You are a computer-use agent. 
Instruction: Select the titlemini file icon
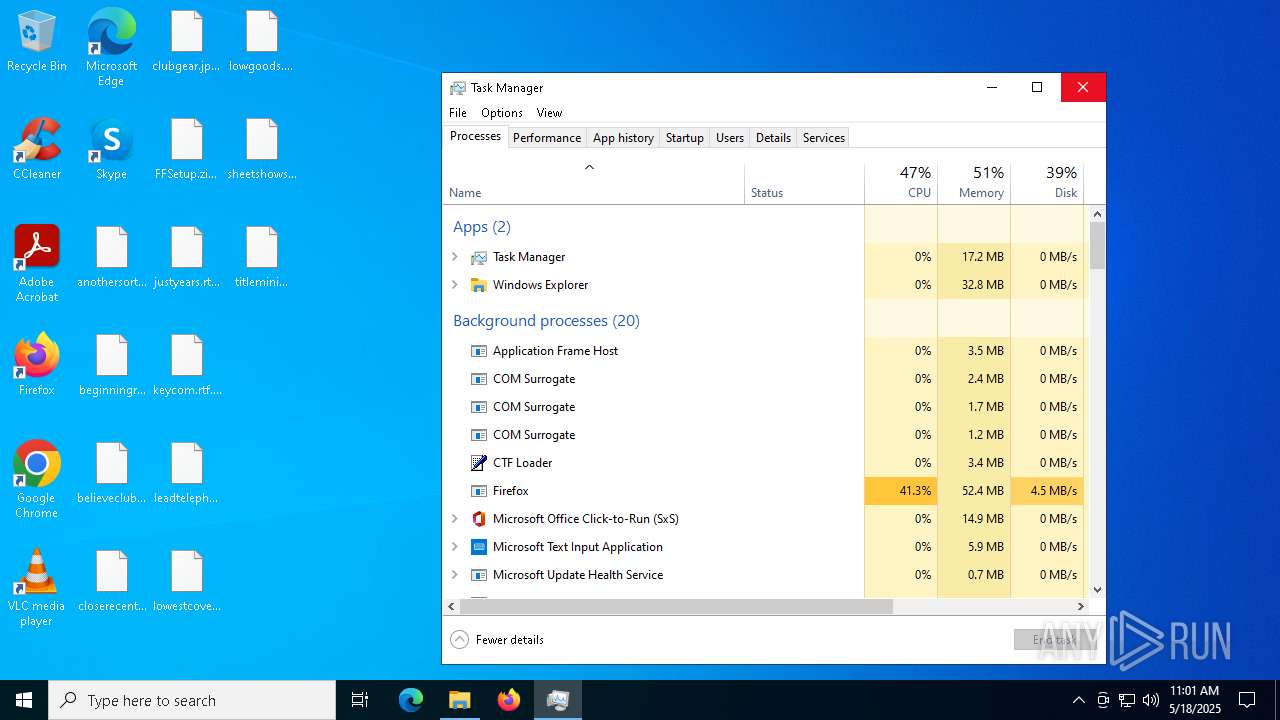261,258
